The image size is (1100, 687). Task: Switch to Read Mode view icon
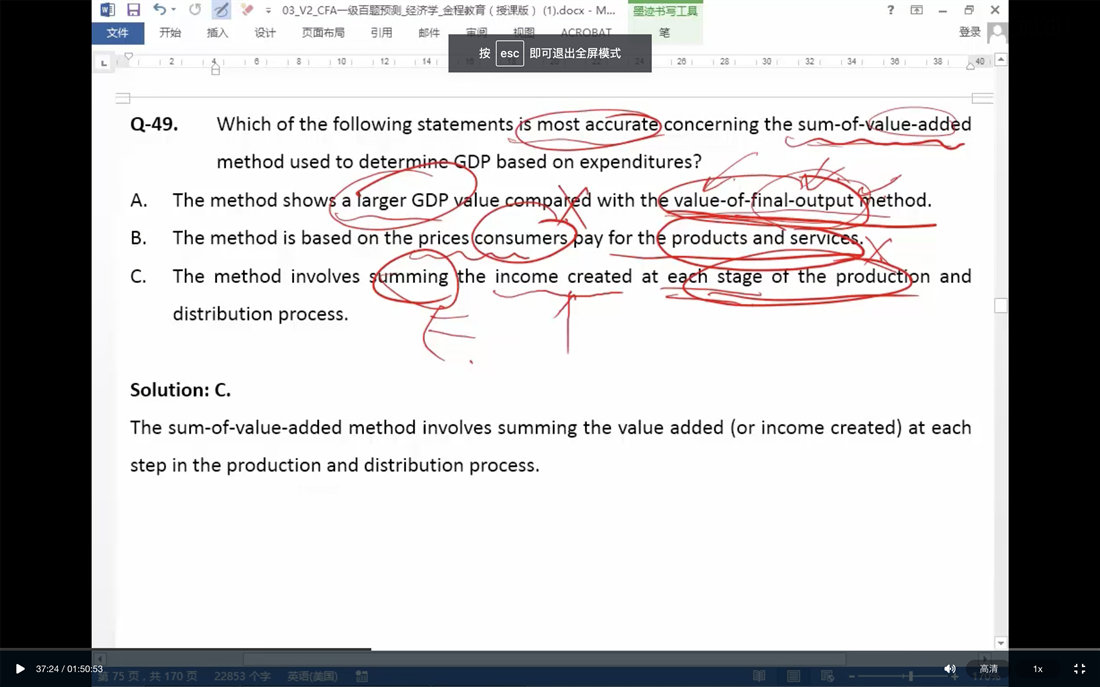pyautogui.click(x=759, y=676)
